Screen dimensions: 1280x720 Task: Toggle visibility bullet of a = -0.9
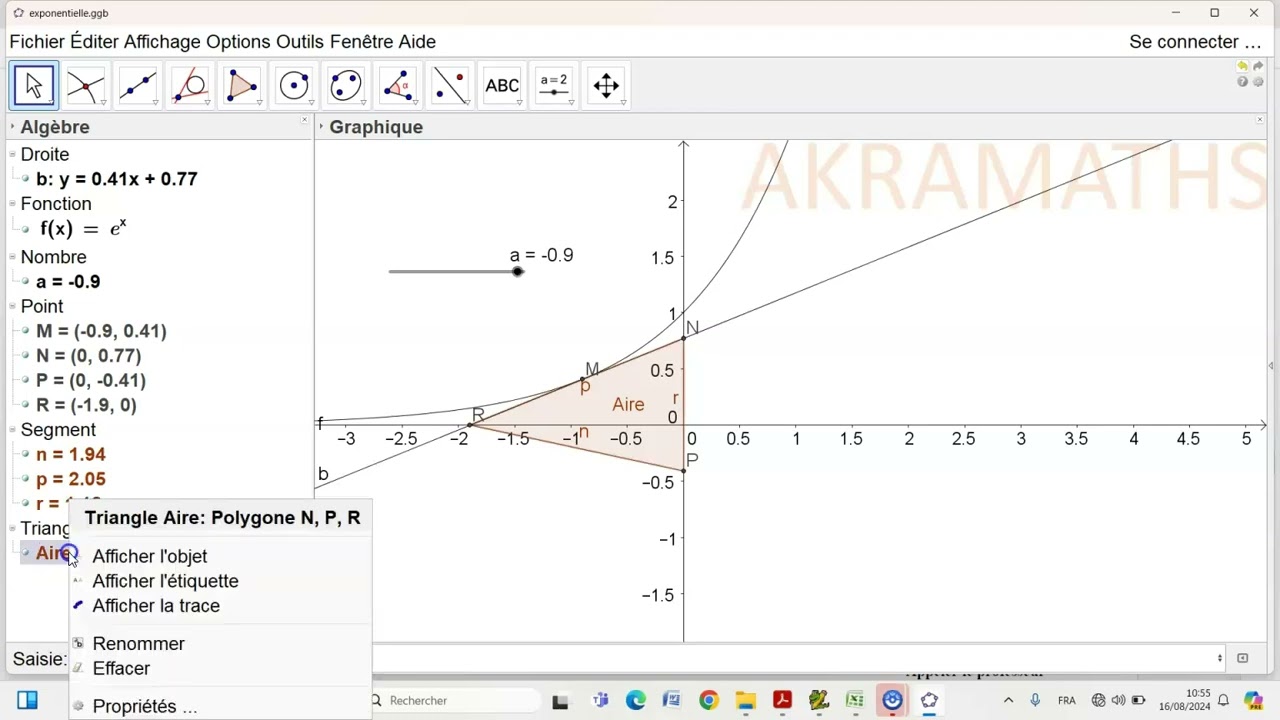(26, 282)
